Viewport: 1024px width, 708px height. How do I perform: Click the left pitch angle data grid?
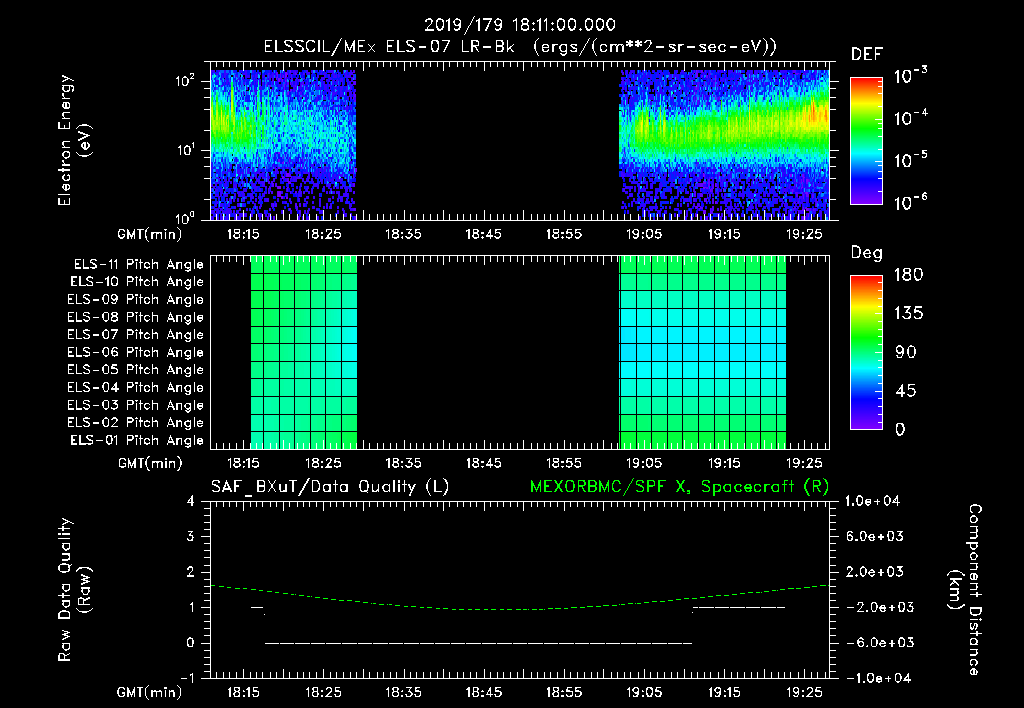(x=304, y=353)
